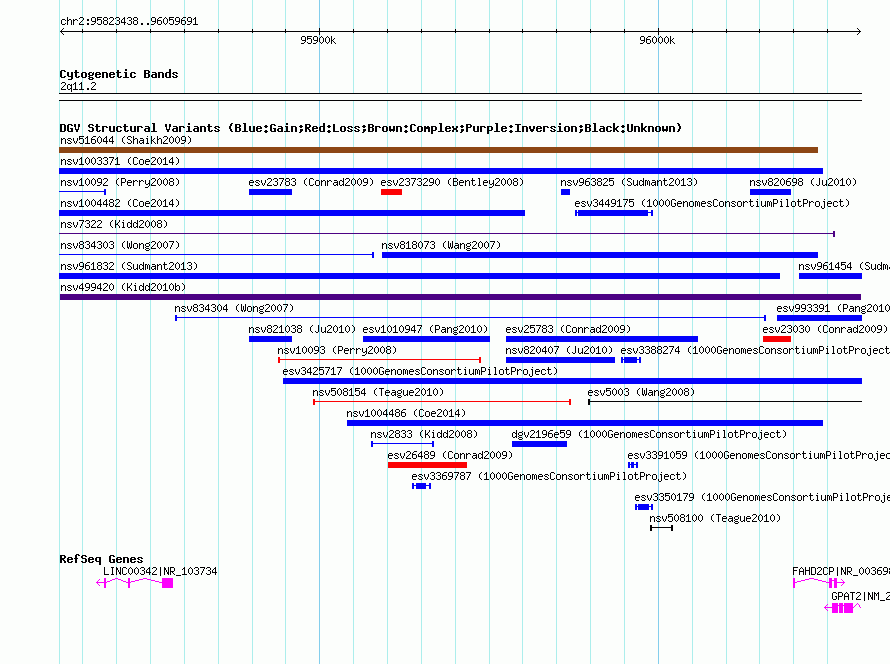
Task: Click esv3449175 1000Genomes variant label
Action: click(712, 203)
